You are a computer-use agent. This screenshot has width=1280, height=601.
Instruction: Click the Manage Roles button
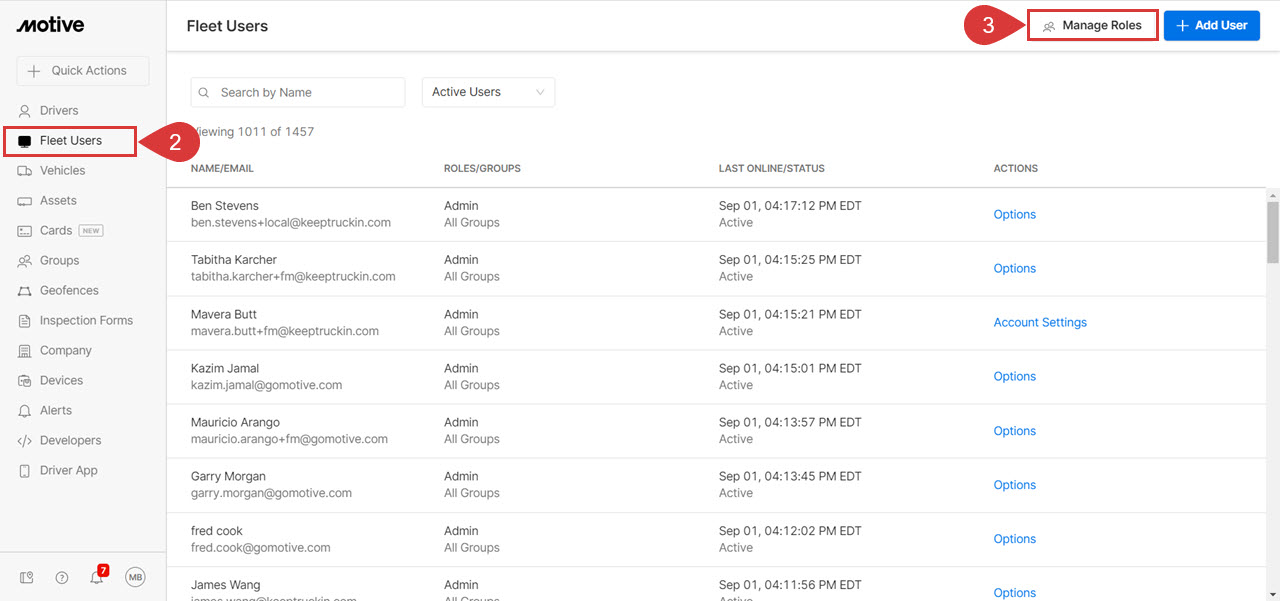pyautogui.click(x=1093, y=25)
